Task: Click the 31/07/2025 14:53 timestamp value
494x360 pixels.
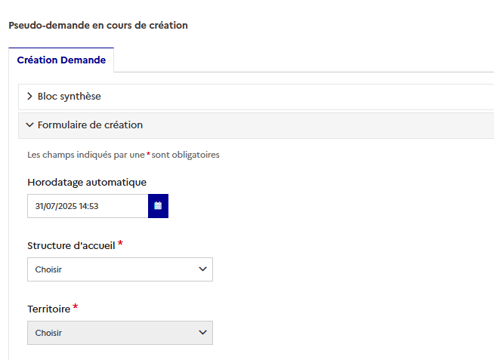Action: [x=67, y=206]
